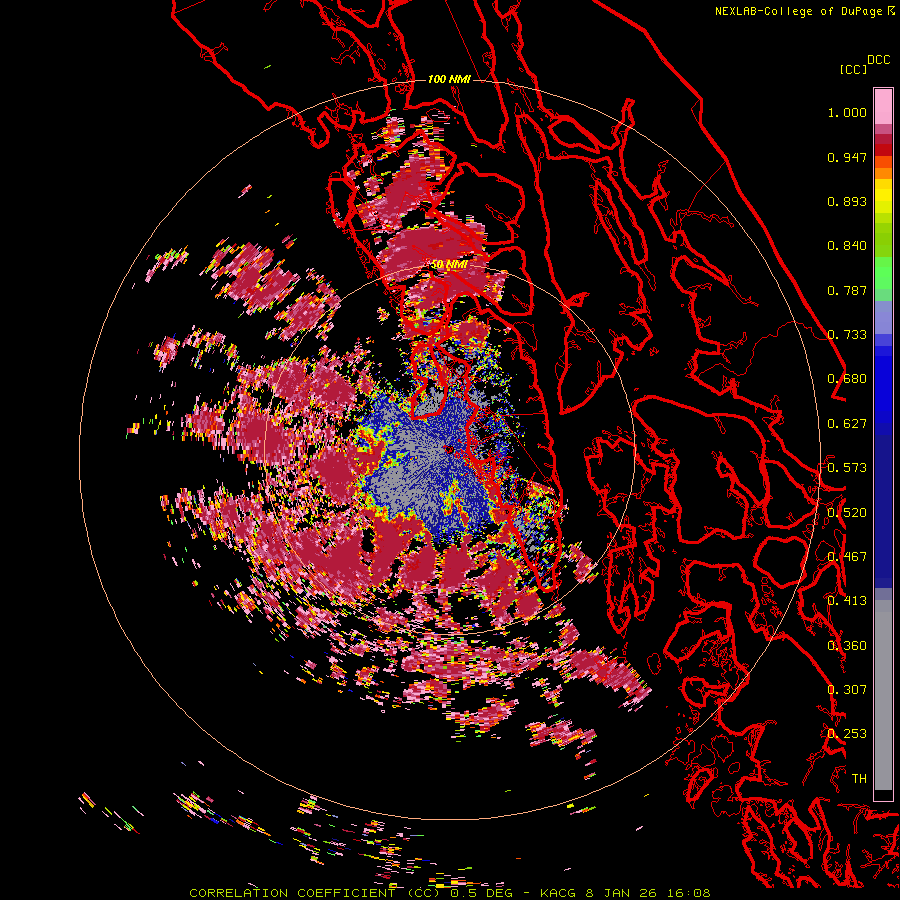Pick the bright green color bar segment
The height and width of the screenshot is (900, 900).
(x=883, y=273)
